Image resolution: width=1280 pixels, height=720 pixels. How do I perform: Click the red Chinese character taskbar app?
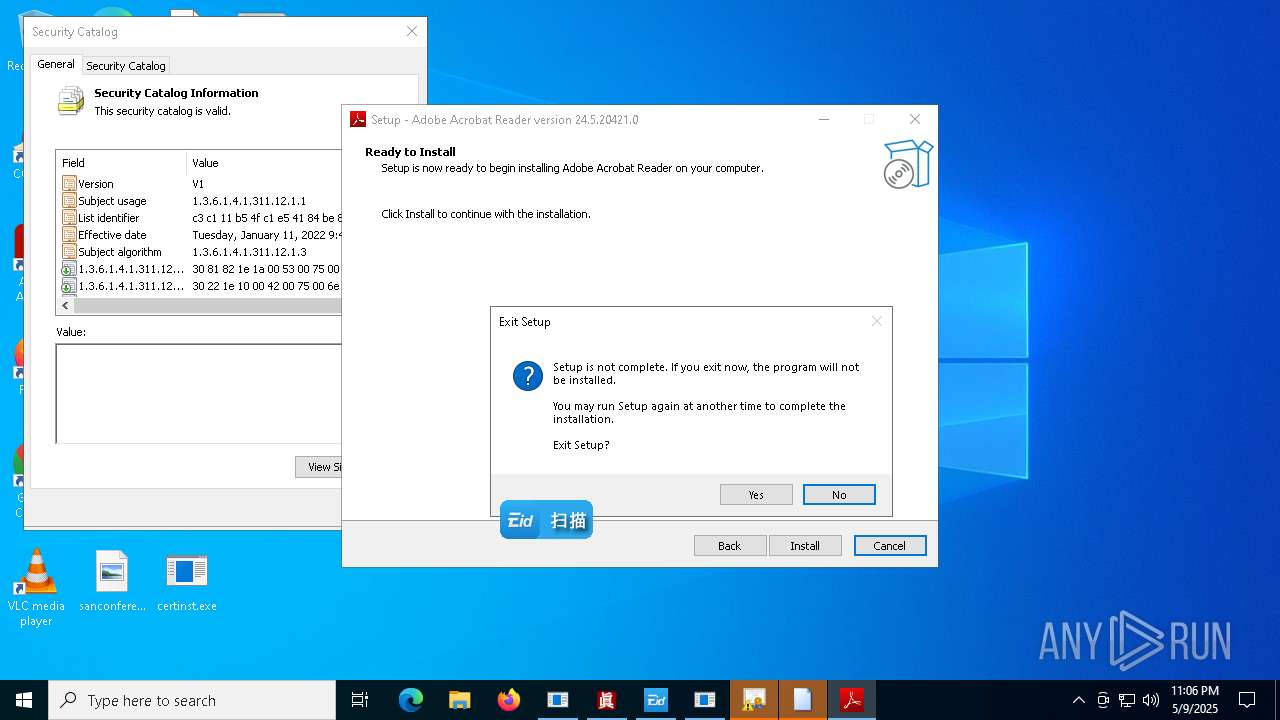(606, 700)
